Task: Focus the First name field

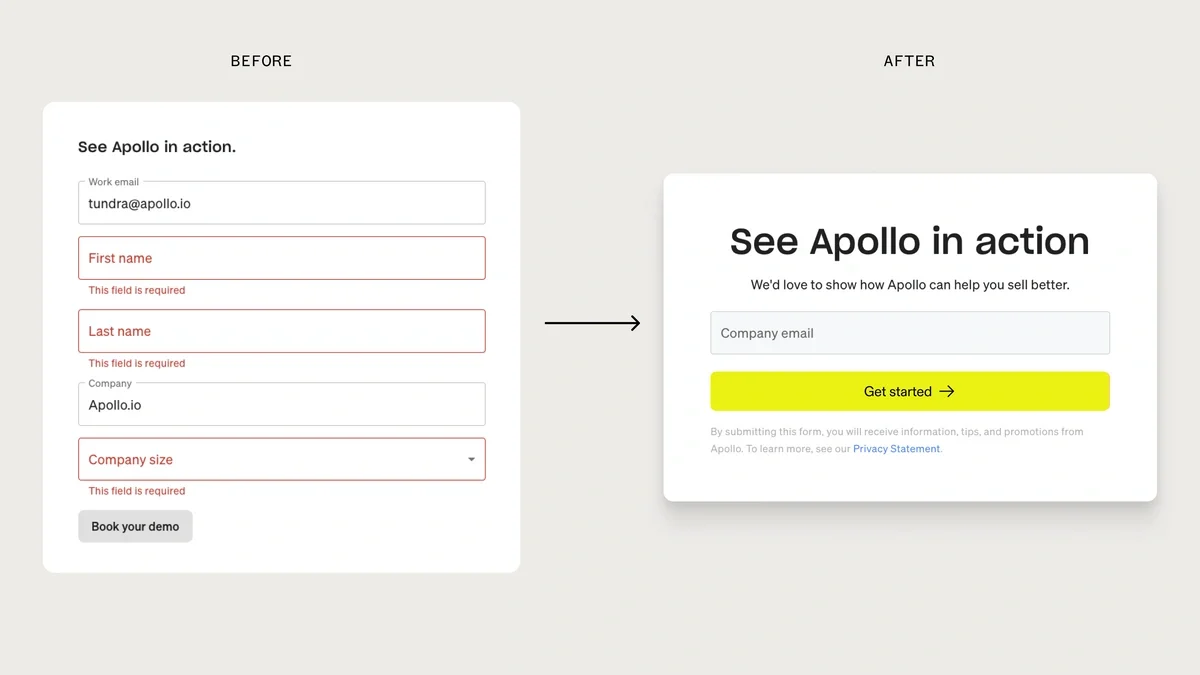Action: [281, 258]
